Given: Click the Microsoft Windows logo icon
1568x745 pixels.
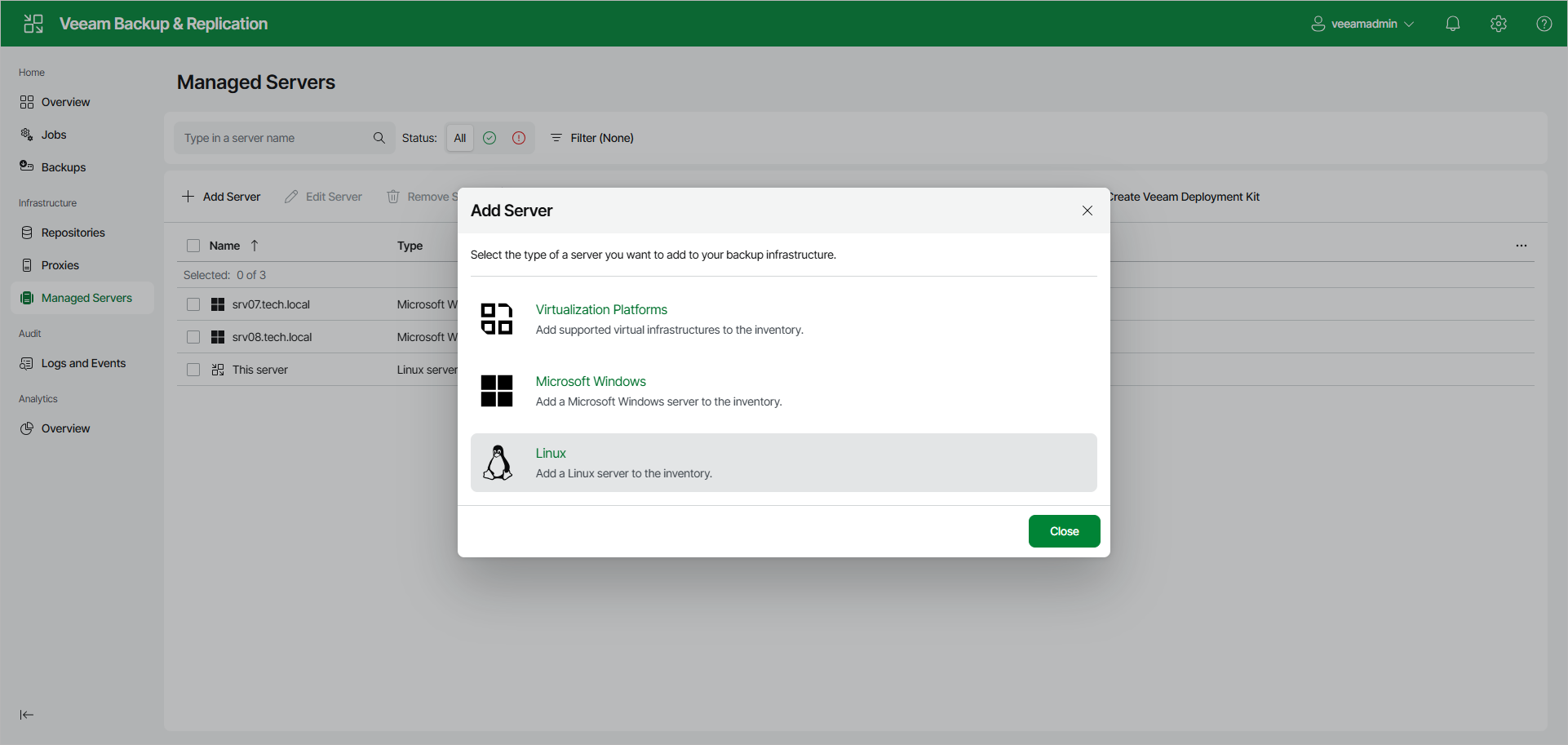Looking at the screenshot, I should point(497,391).
